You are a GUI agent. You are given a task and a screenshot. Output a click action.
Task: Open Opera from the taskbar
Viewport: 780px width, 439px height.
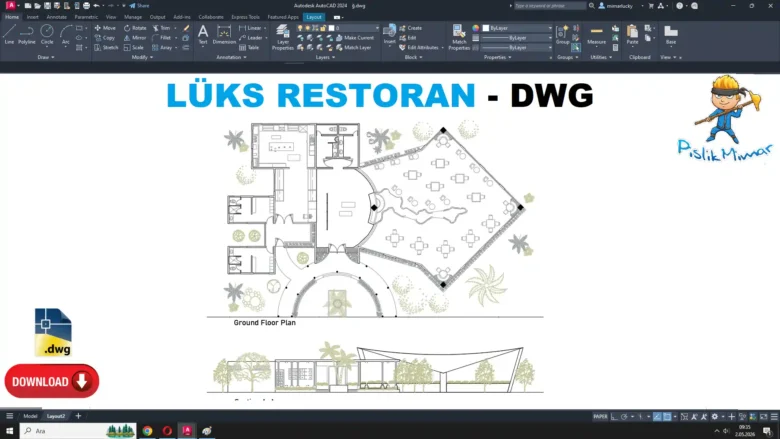[x=167, y=431]
